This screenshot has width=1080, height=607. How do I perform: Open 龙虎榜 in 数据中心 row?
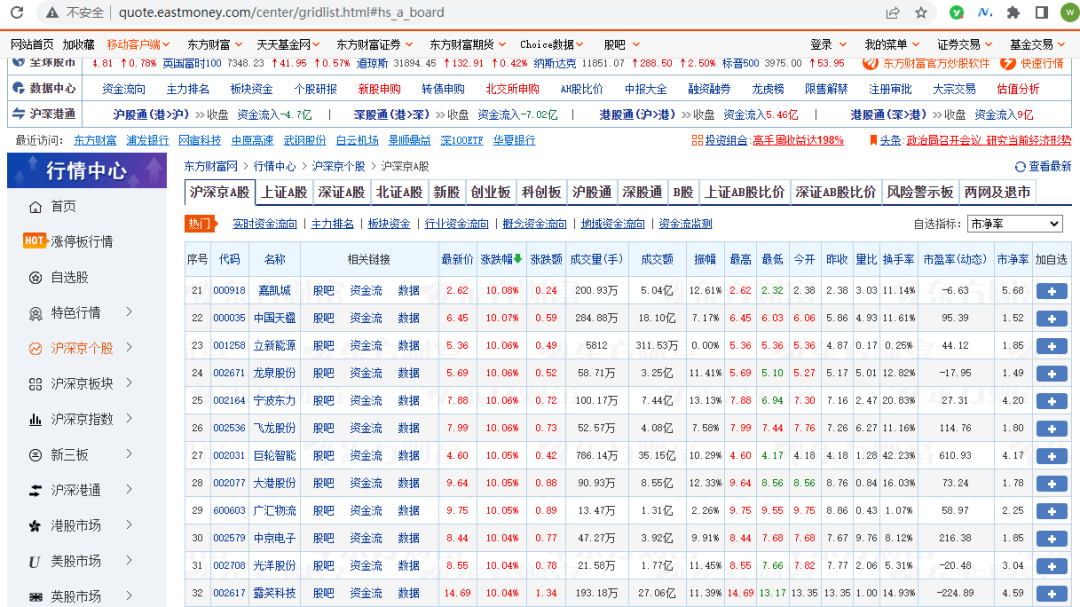click(x=767, y=89)
